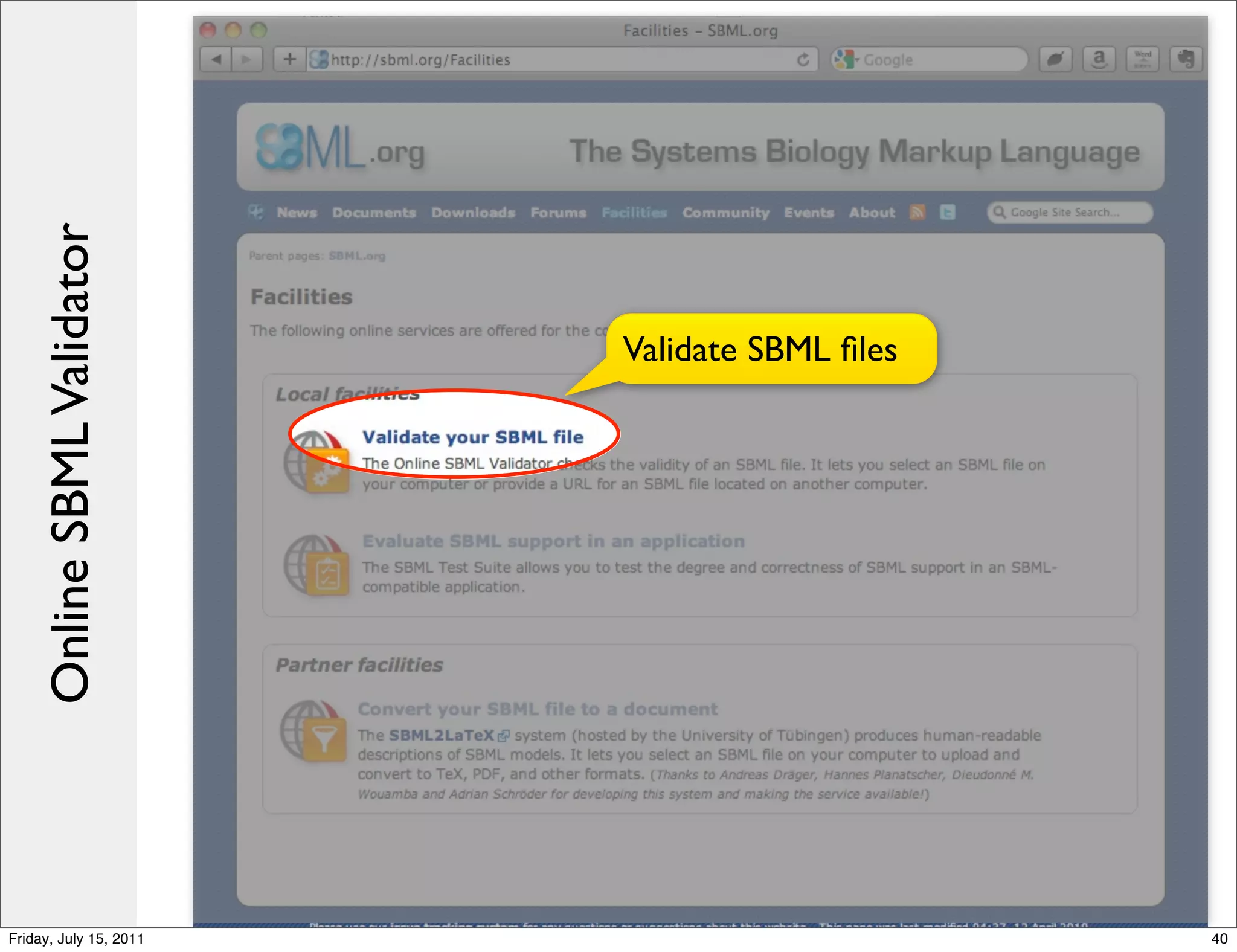This screenshot has width=1237, height=952.
Task: Open the Validate your SBML file link
Action: click(473, 437)
